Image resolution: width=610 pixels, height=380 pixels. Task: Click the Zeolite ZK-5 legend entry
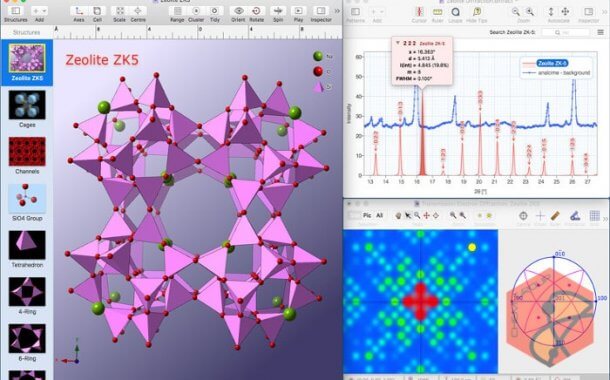tap(552, 63)
